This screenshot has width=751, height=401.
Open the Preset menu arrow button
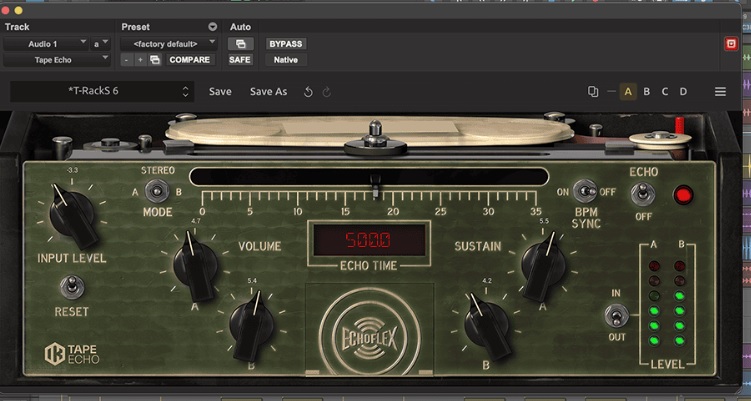click(x=212, y=27)
